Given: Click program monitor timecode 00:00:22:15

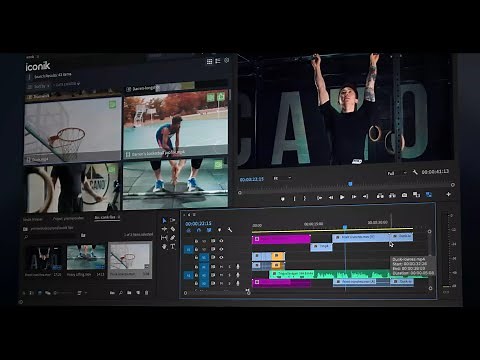Looking at the screenshot, I should (x=252, y=179).
